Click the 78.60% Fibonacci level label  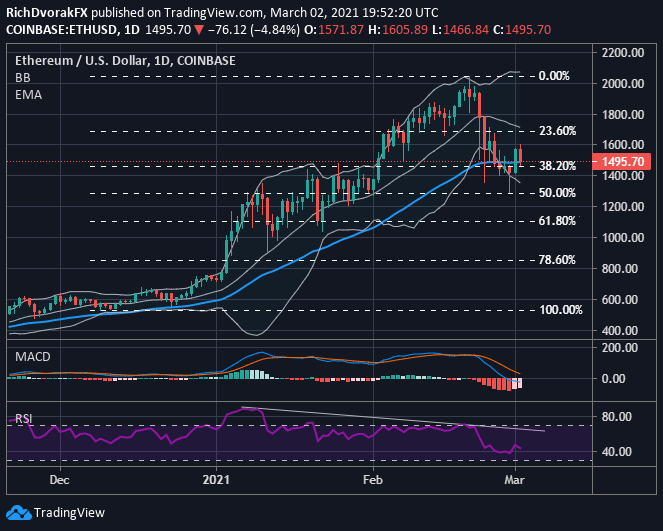coord(557,260)
